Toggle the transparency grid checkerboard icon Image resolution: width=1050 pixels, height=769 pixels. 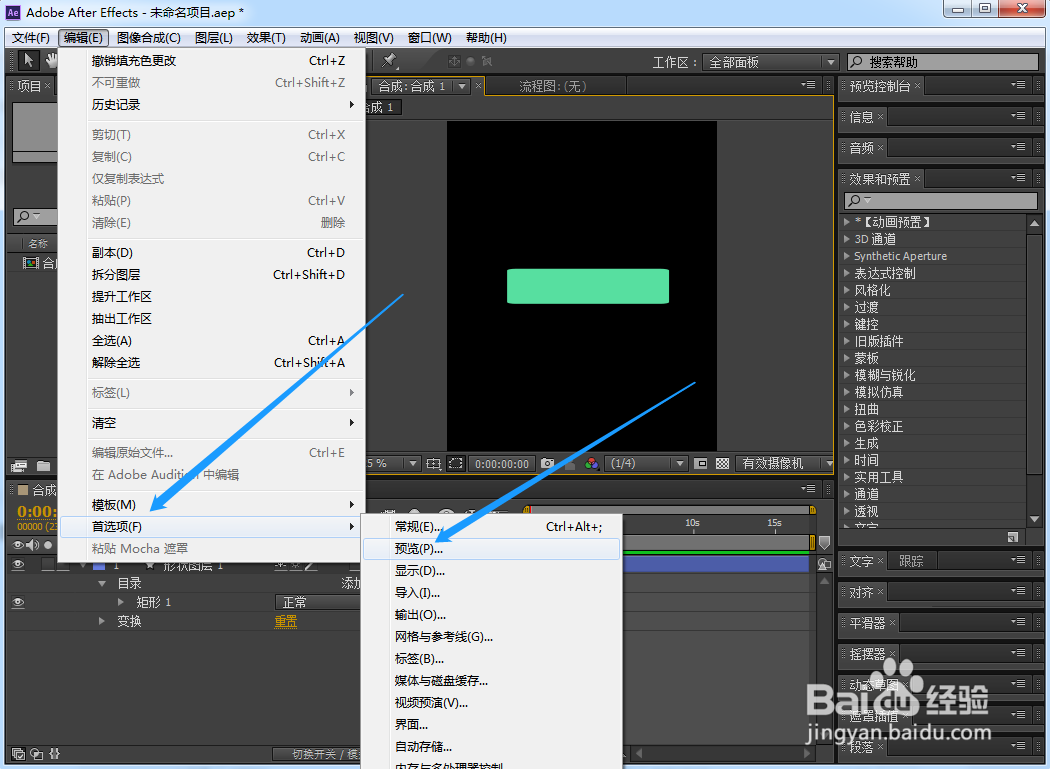722,464
